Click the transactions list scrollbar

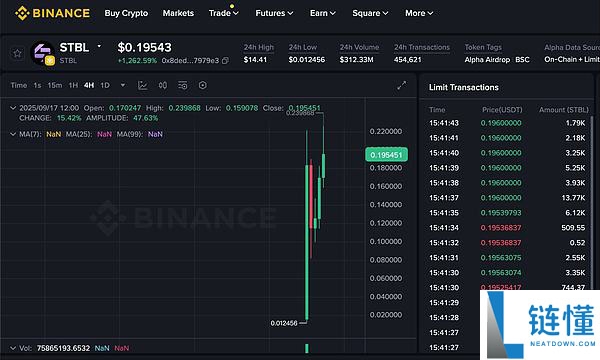pyautogui.click(x=592, y=202)
